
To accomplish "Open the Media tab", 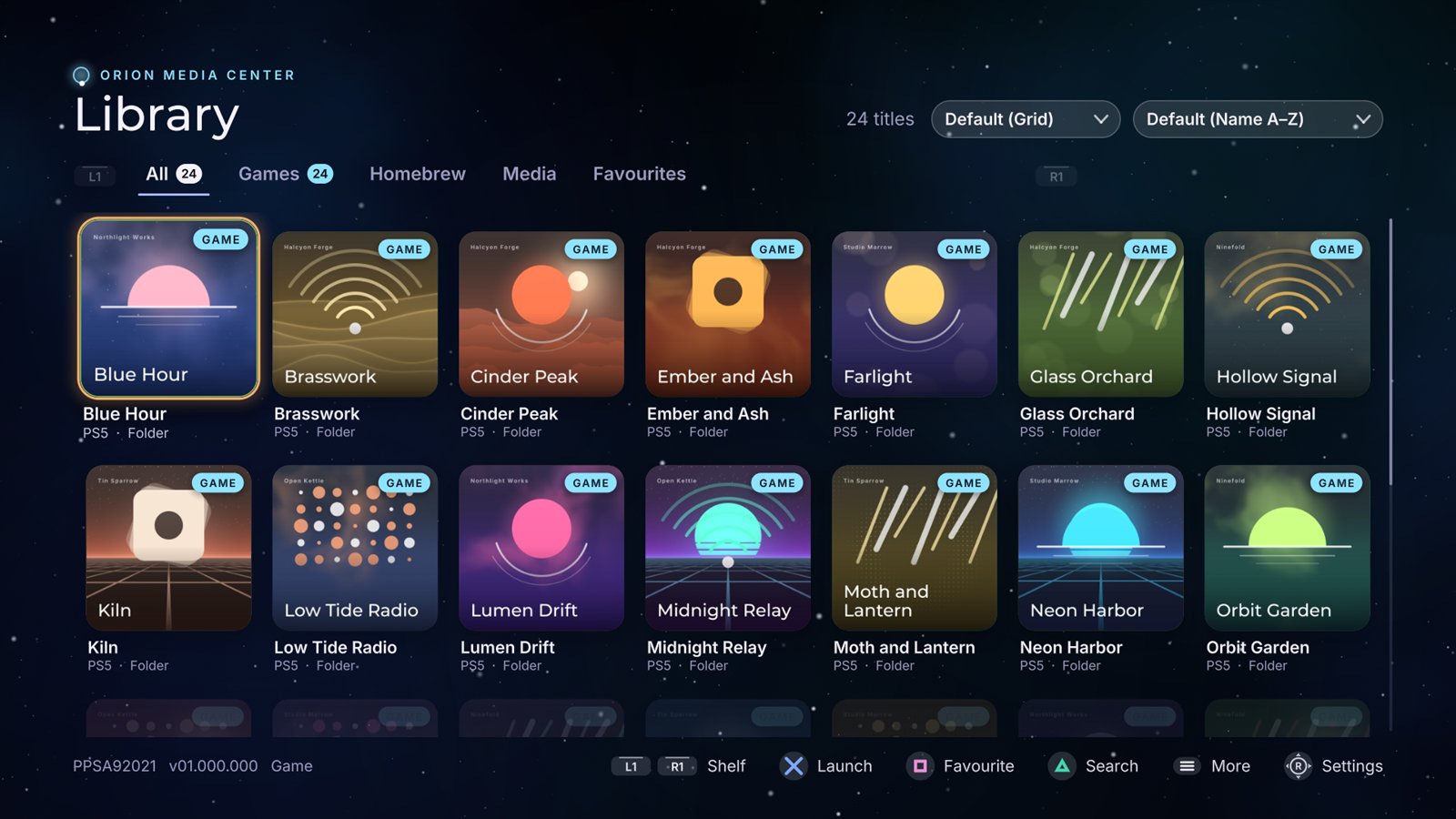I will (x=530, y=174).
